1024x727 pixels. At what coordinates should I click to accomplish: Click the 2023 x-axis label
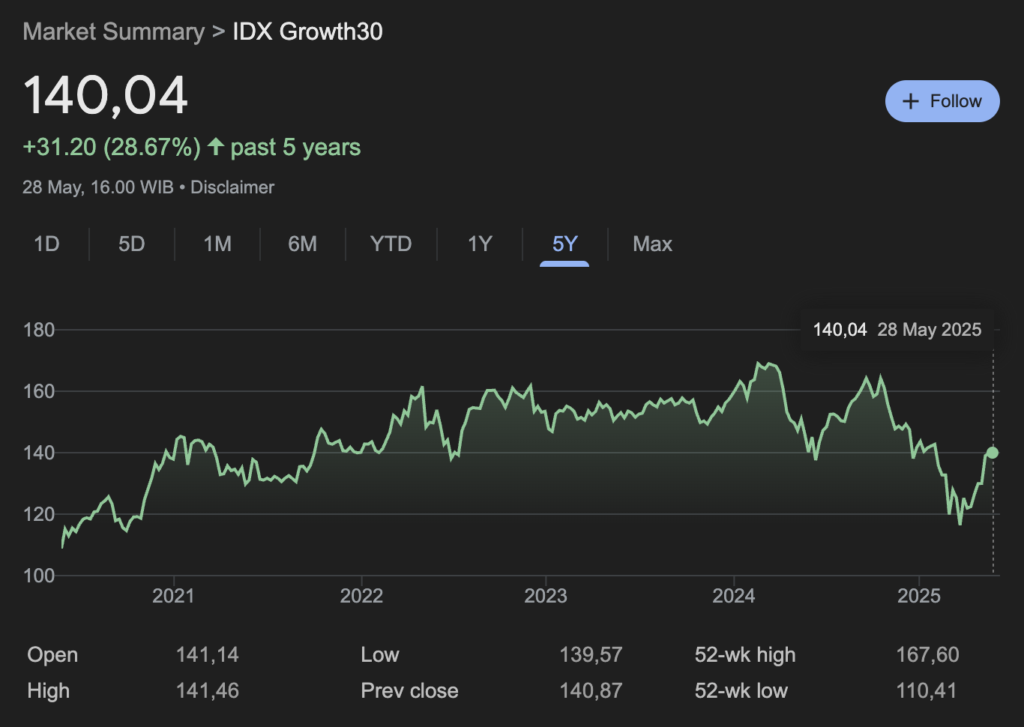[x=545, y=596]
